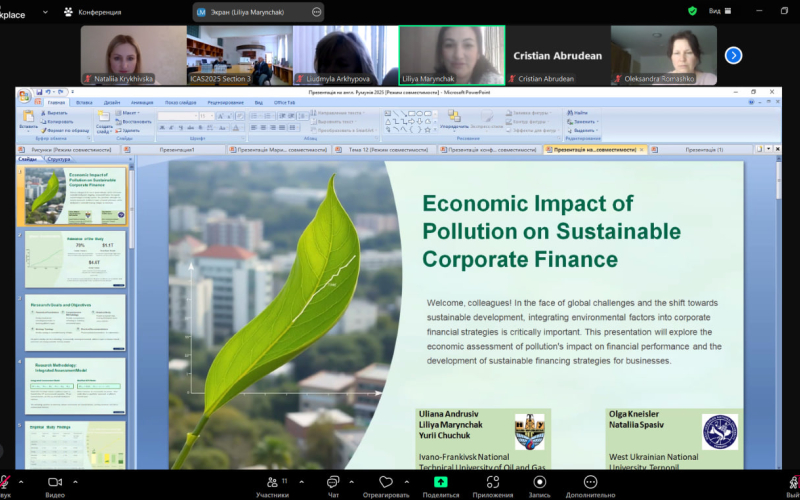Click the Cristian Abrudean participant tile
The width and height of the screenshot is (800, 500).
tap(558, 55)
